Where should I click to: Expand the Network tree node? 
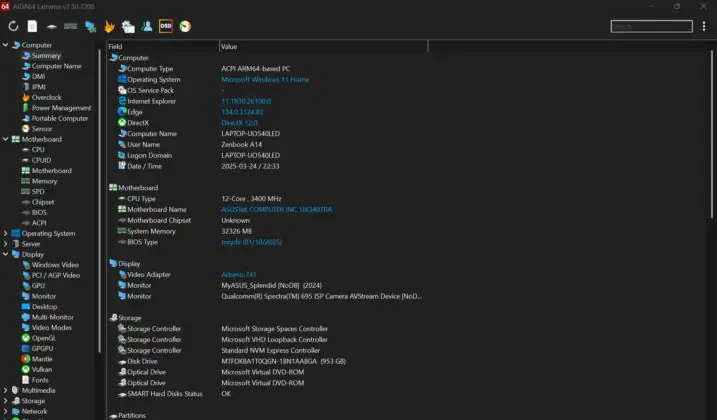click(5, 411)
